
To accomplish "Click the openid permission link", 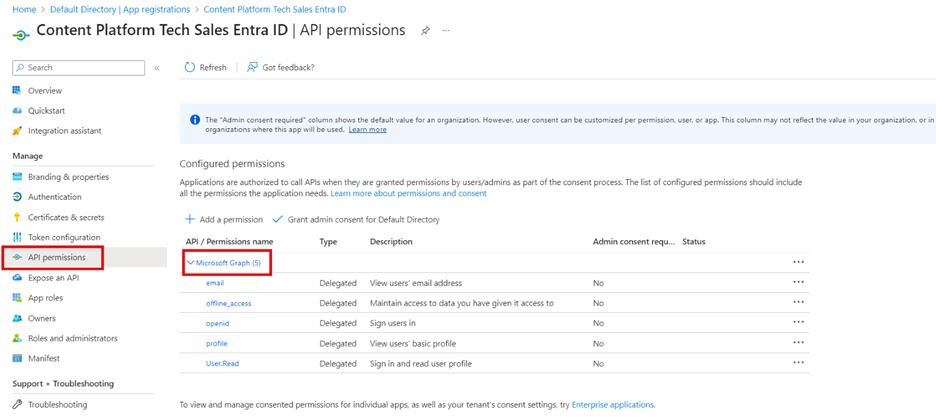I will 217,323.
